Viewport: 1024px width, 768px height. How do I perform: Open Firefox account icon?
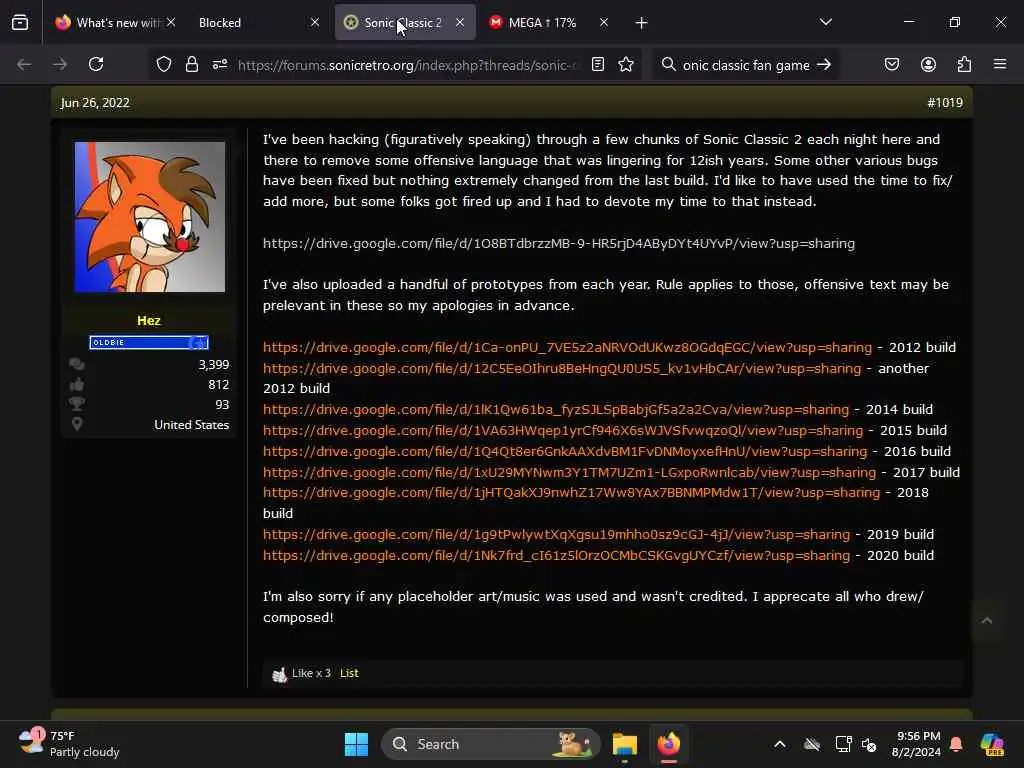(x=928, y=64)
